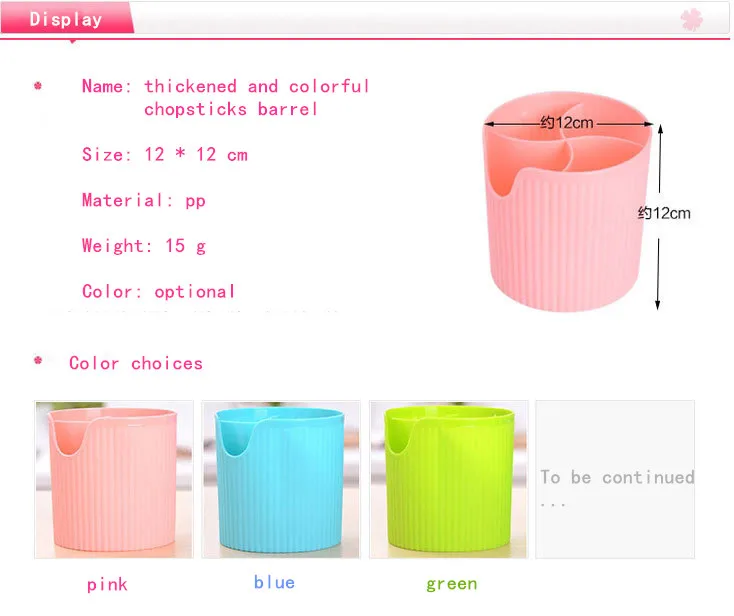This screenshot has height=616, width=734.
Task: Click the Weight: 15 g text
Action: (x=144, y=246)
